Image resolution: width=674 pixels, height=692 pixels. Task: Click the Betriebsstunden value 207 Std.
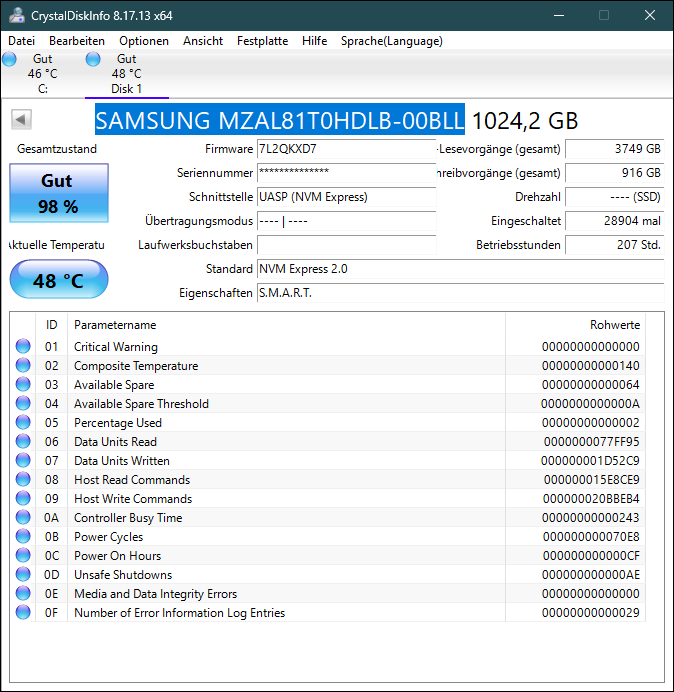614,244
